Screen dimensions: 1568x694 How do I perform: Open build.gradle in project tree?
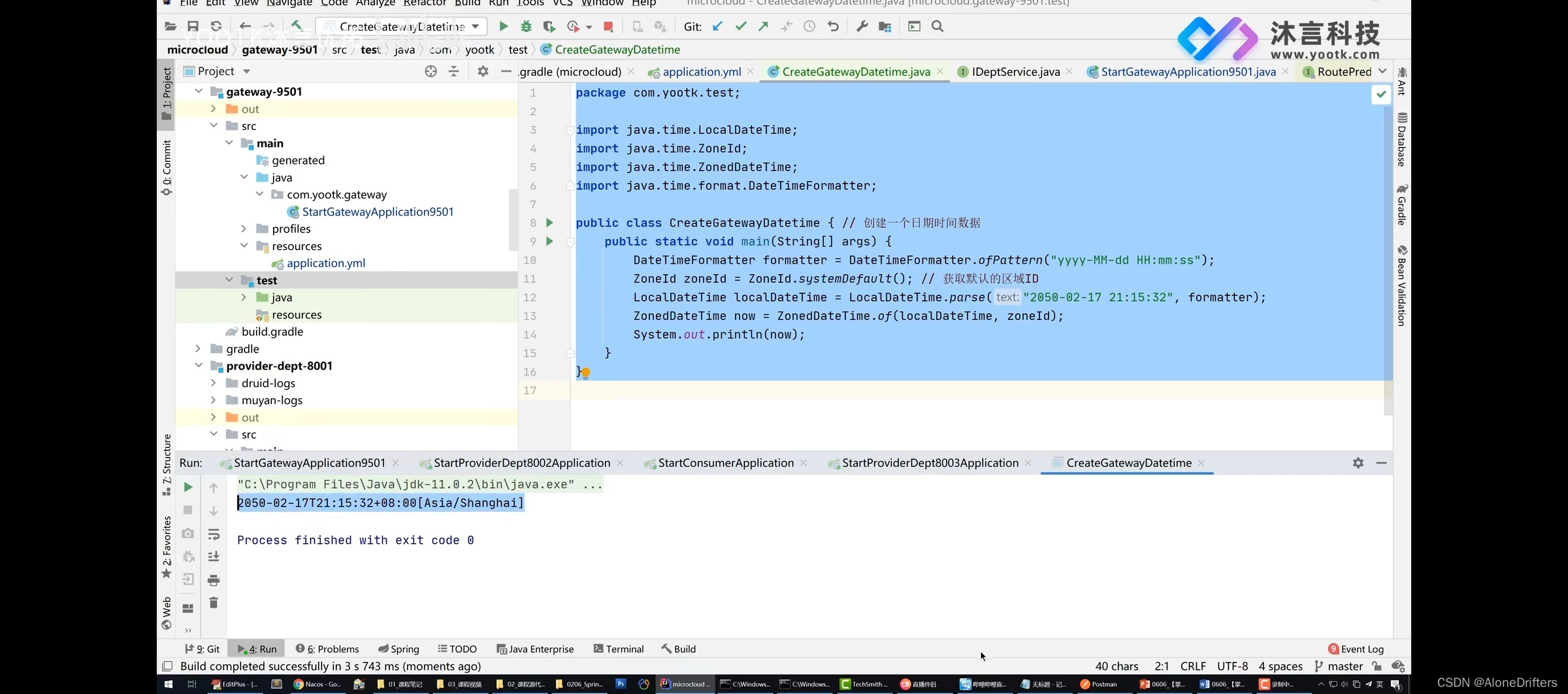tap(272, 332)
